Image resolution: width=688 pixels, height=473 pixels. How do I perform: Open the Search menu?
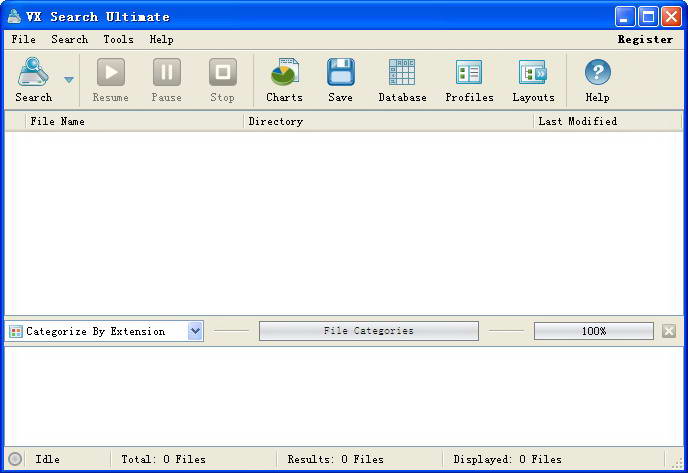[69, 39]
